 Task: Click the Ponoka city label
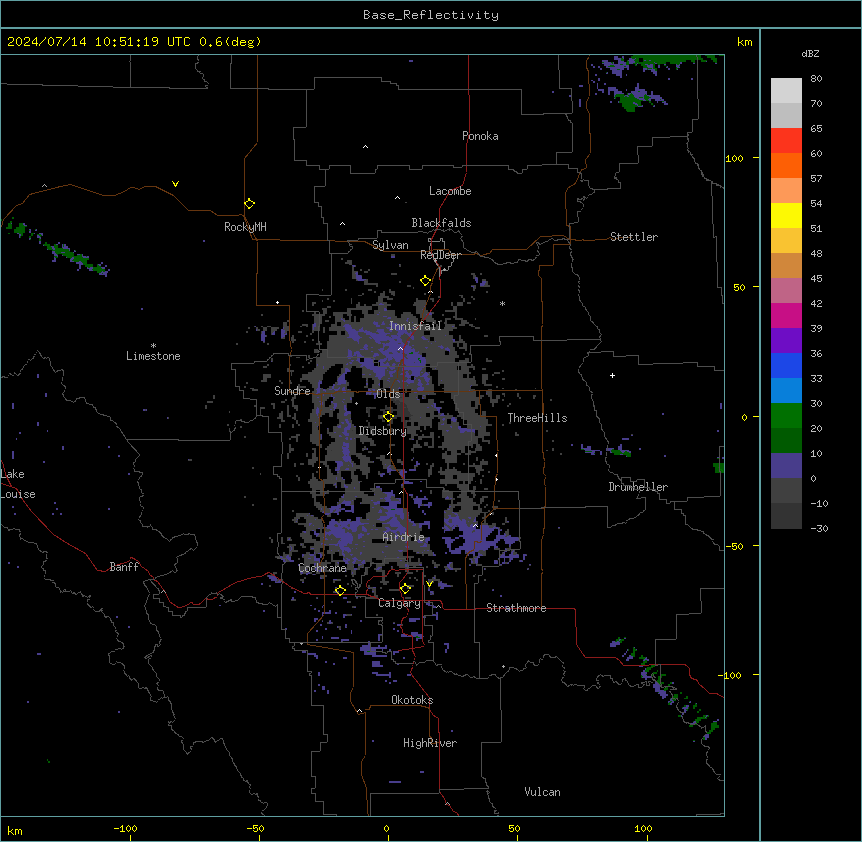coord(480,136)
